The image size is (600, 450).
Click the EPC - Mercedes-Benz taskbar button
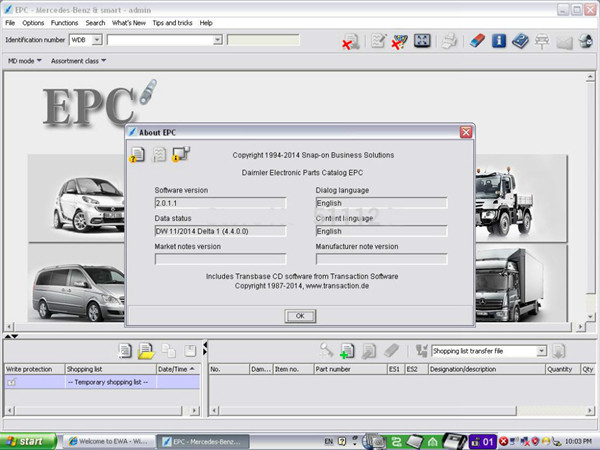[x=203, y=442]
